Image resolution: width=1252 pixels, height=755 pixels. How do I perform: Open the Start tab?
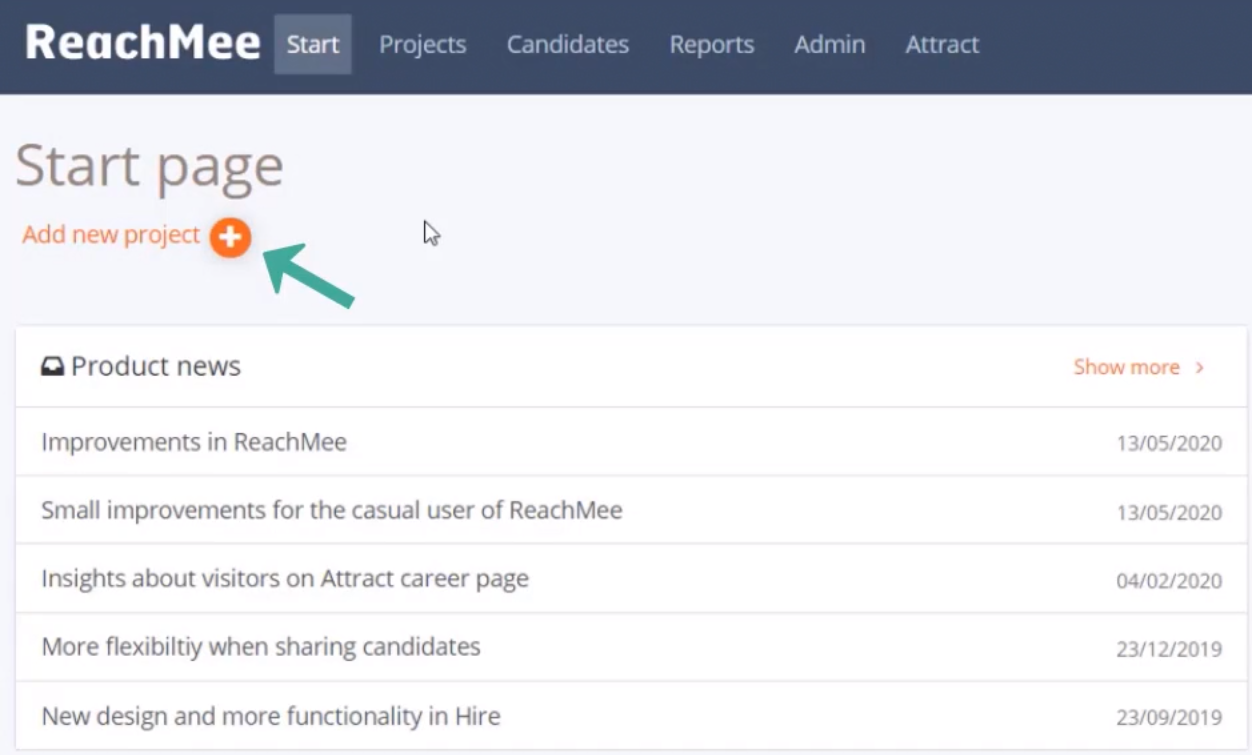(313, 44)
